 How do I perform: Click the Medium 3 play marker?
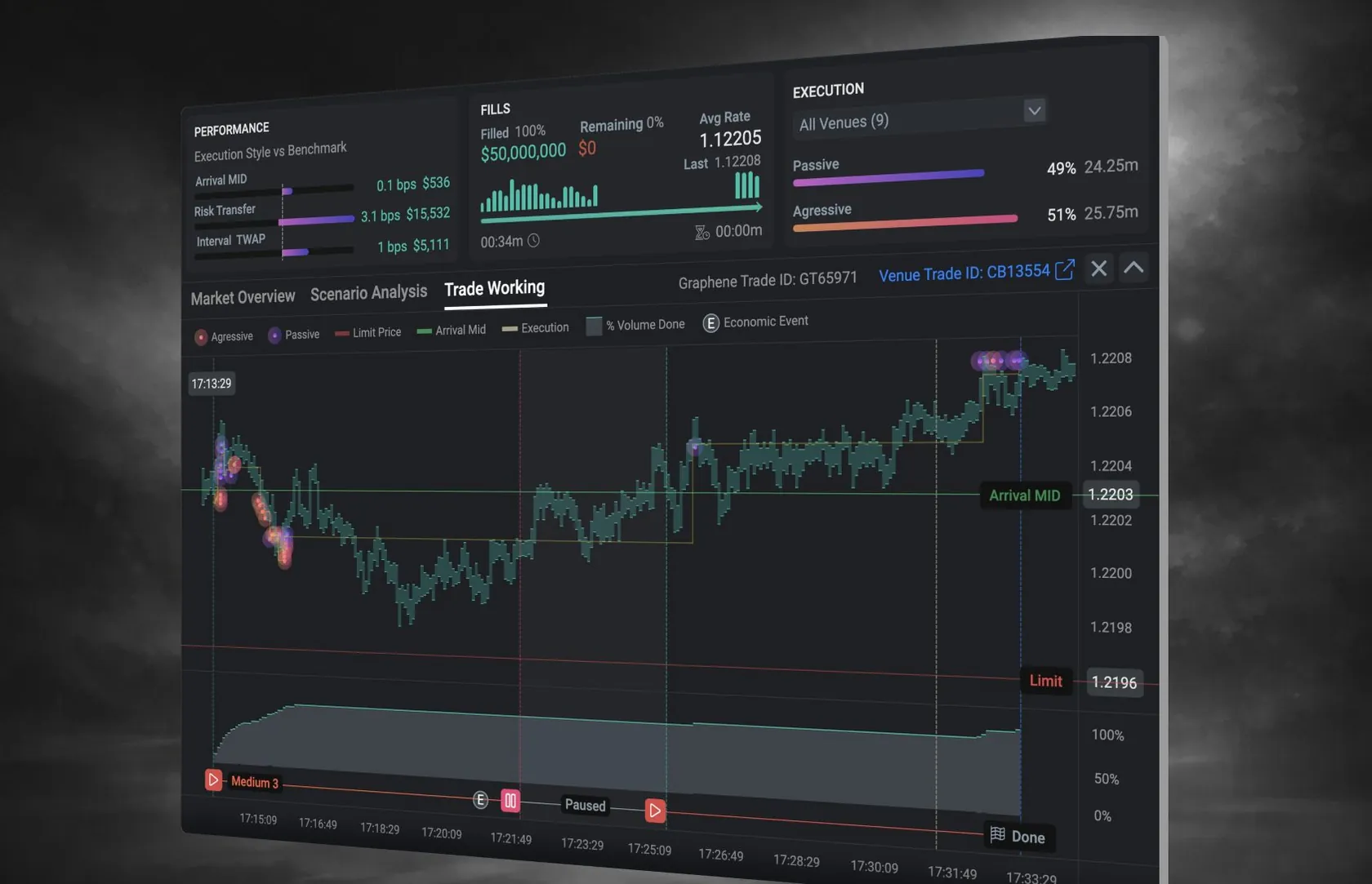[213, 780]
